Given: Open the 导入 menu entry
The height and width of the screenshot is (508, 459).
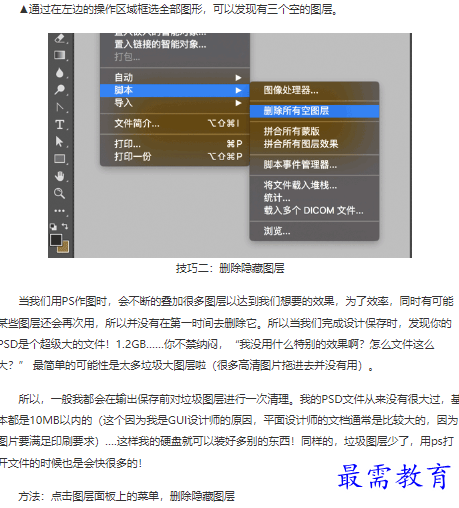Looking at the screenshot, I should coord(175,103).
